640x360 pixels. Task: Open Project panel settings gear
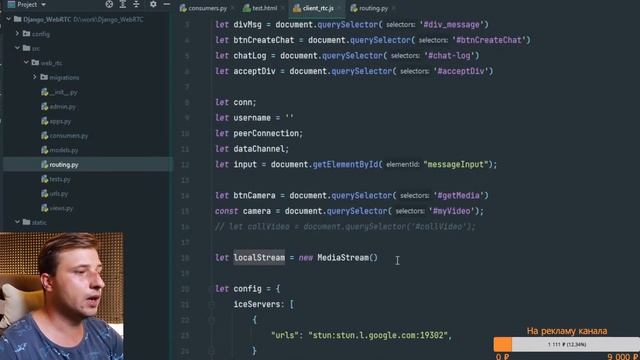153,4
